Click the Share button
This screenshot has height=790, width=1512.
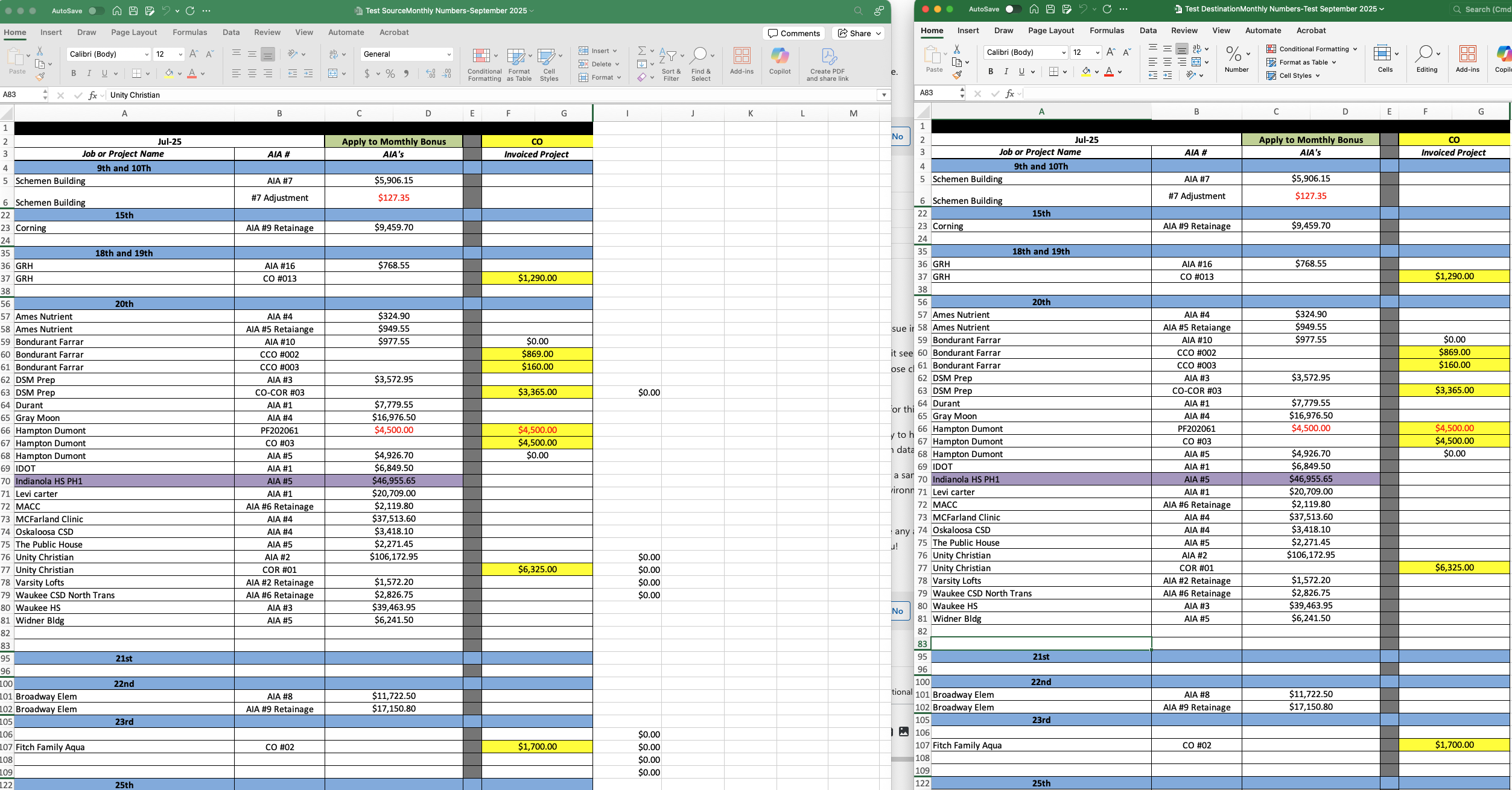coord(859,33)
